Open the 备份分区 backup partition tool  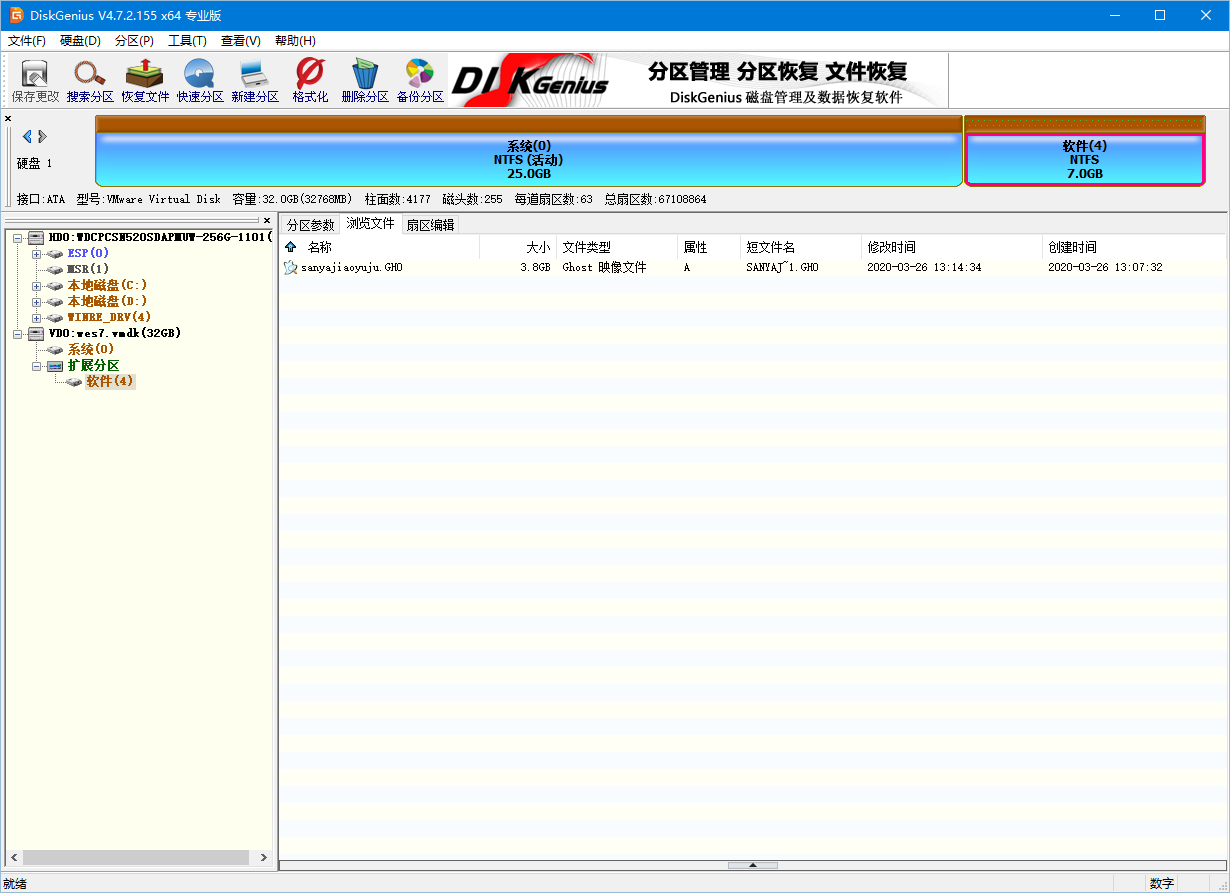420,80
